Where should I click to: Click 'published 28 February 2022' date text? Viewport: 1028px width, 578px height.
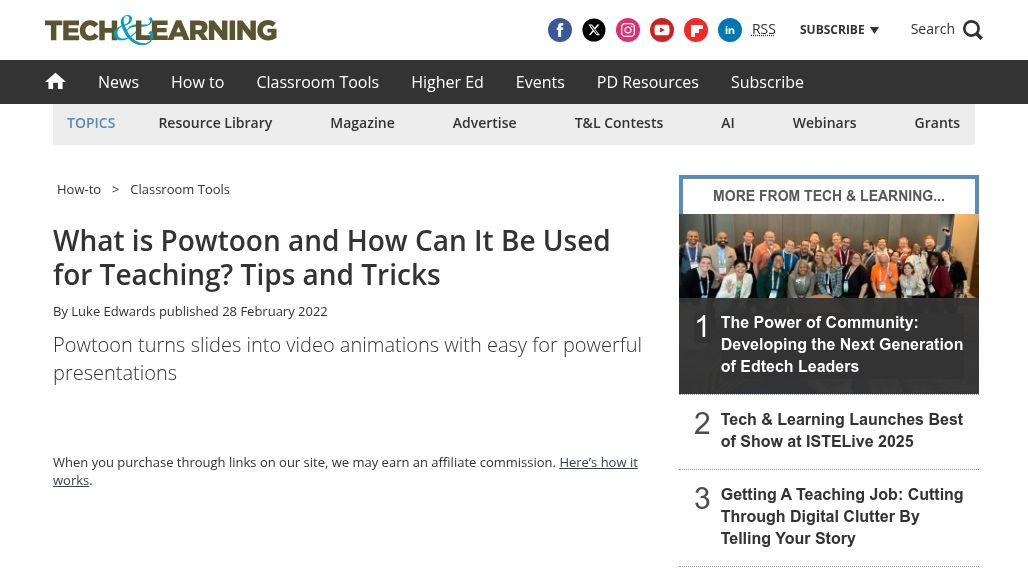(x=243, y=311)
